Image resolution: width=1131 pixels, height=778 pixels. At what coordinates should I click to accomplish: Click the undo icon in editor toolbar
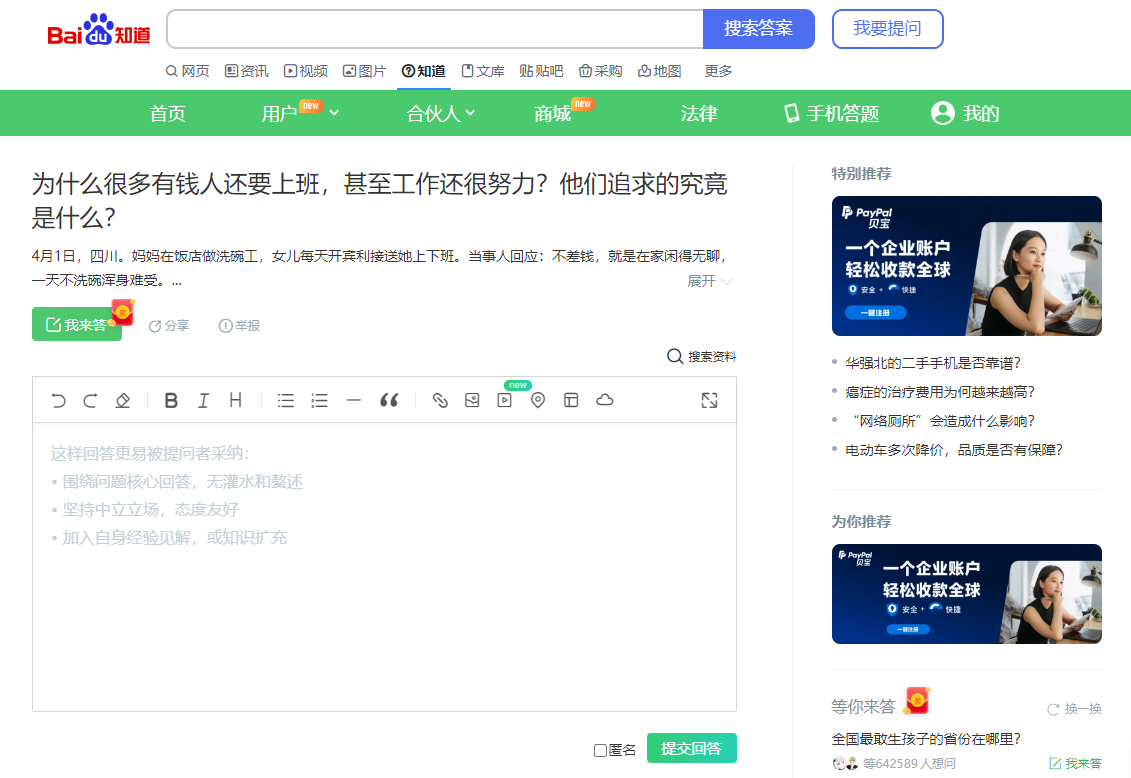pos(59,401)
